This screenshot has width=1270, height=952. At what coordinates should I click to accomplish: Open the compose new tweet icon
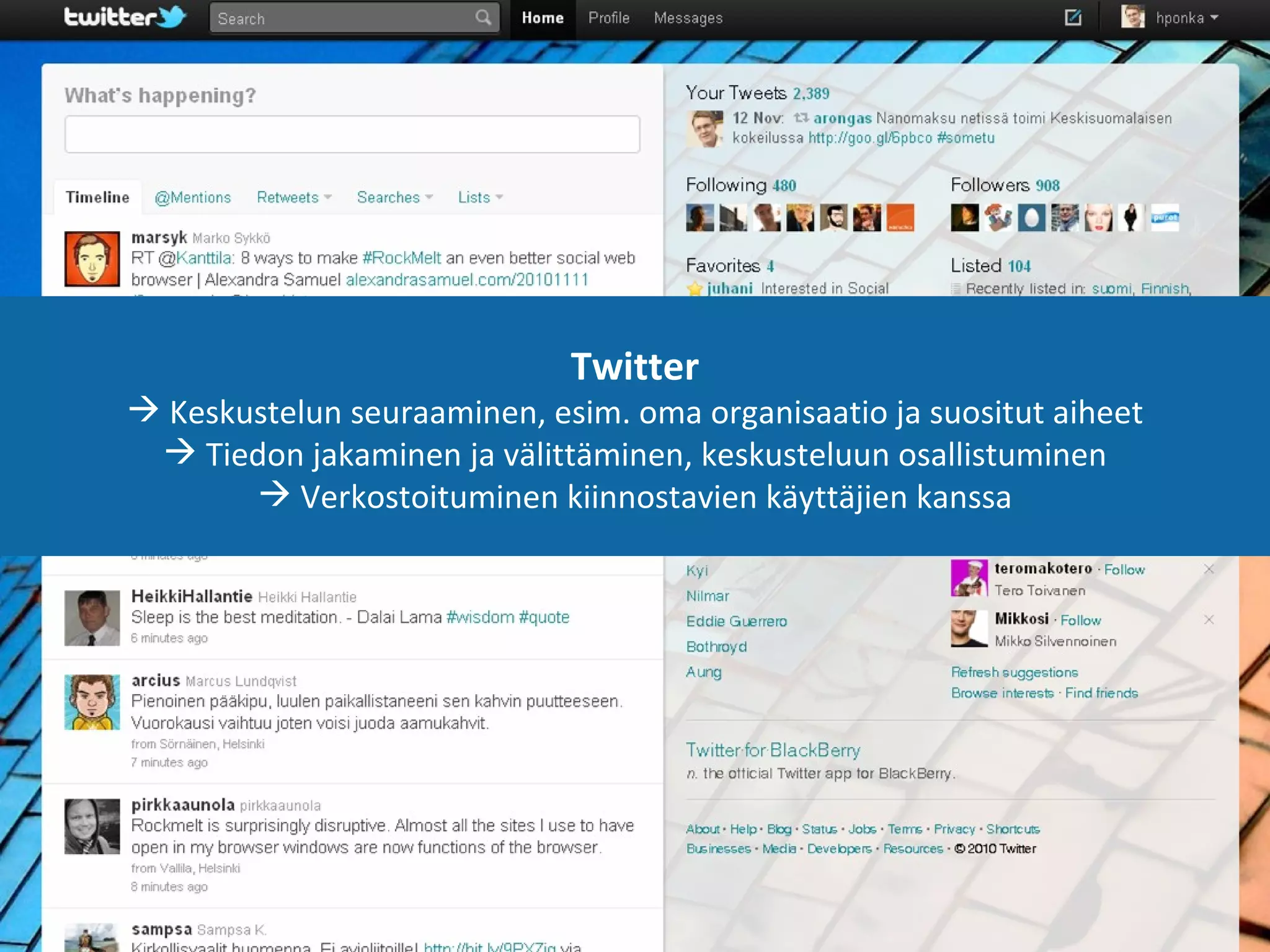click(x=1073, y=17)
